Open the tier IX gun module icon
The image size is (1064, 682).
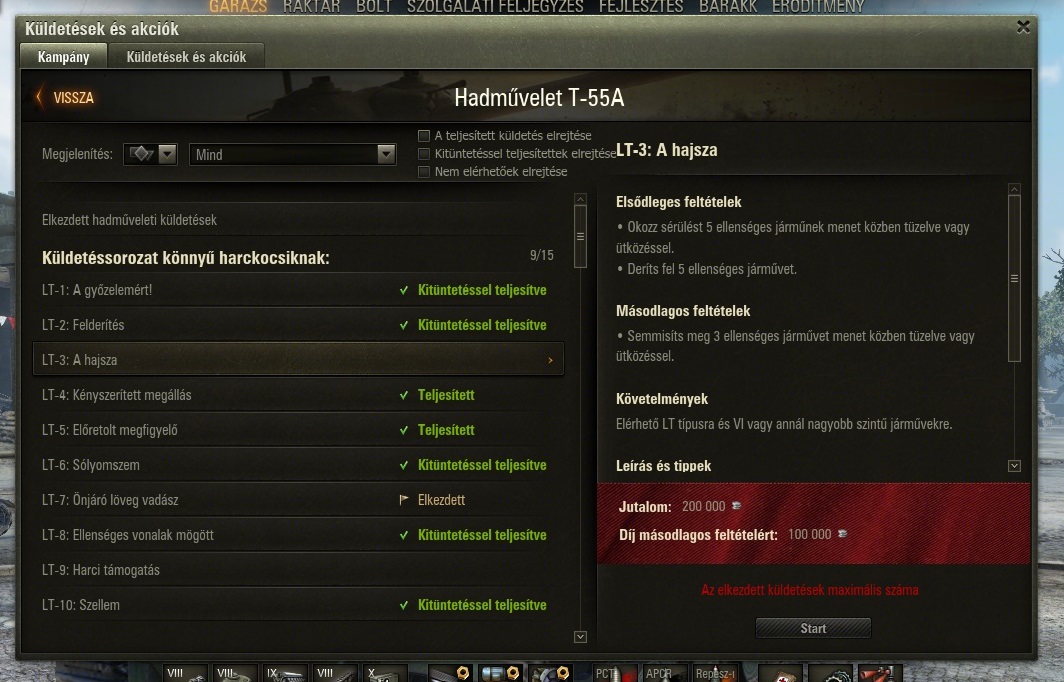284,673
